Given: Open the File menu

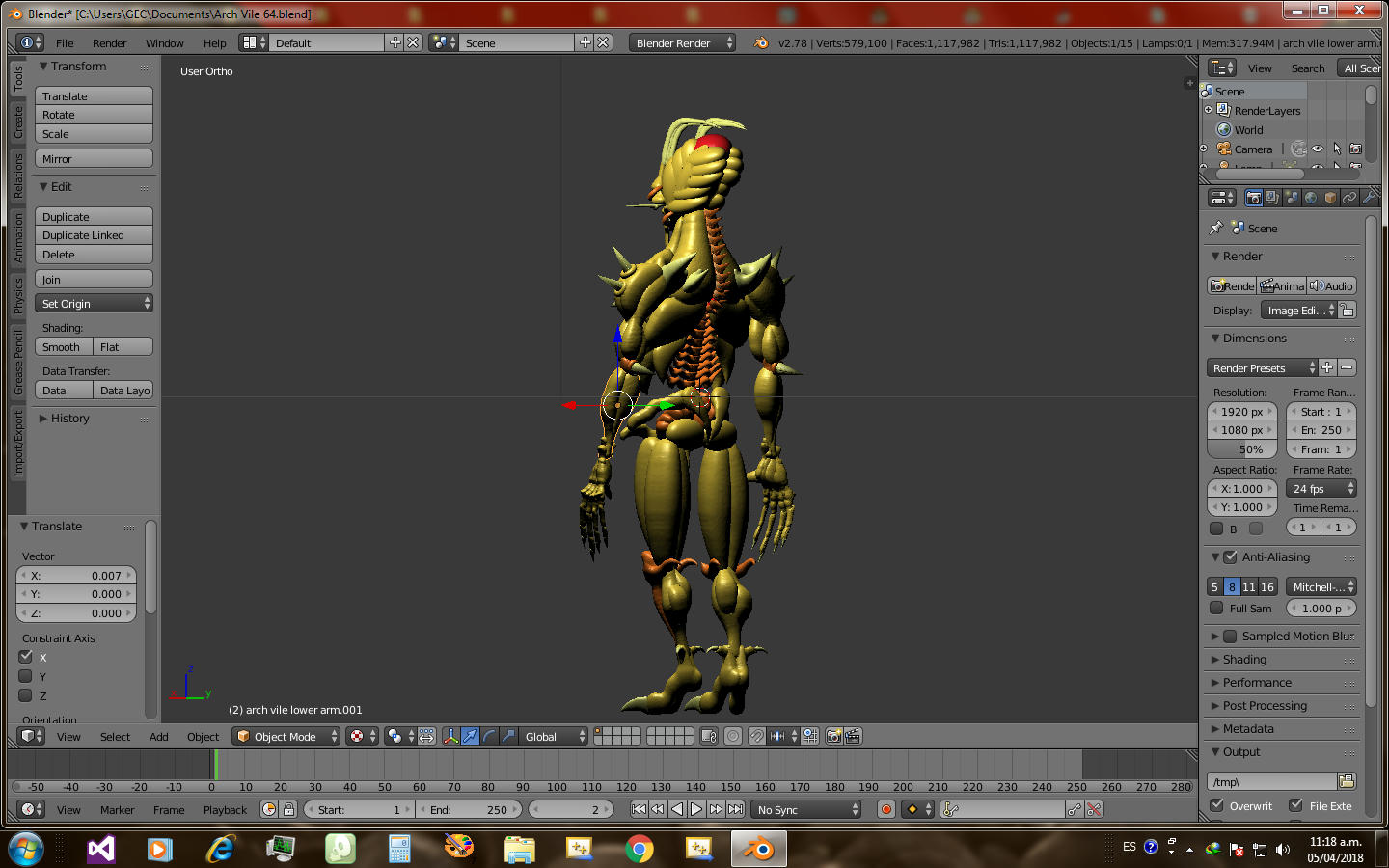Looking at the screenshot, I should [65, 42].
